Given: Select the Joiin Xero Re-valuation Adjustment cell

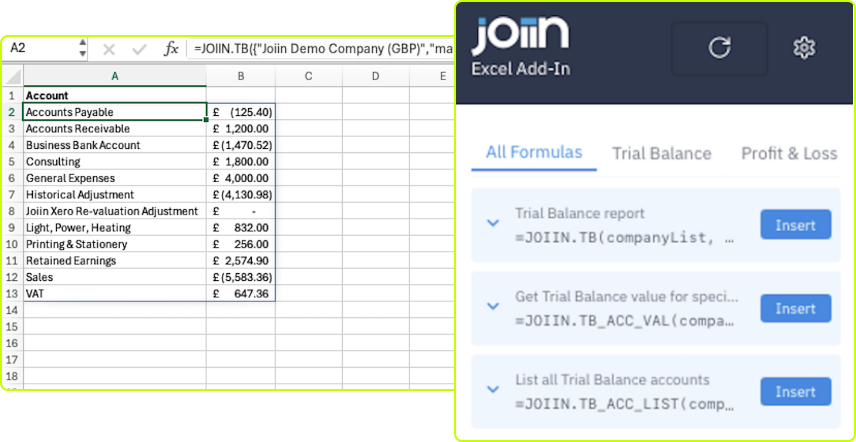Looking at the screenshot, I should coord(115,211).
